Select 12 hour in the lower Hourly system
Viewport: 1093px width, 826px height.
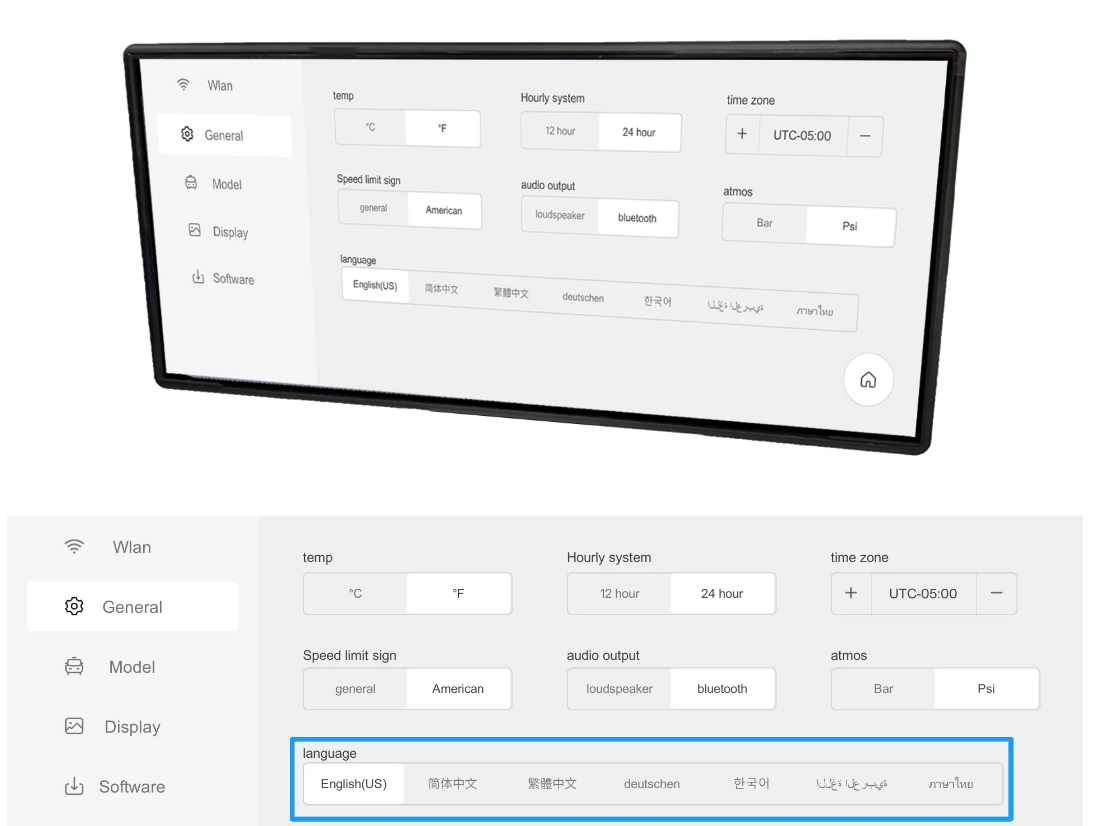click(x=619, y=594)
